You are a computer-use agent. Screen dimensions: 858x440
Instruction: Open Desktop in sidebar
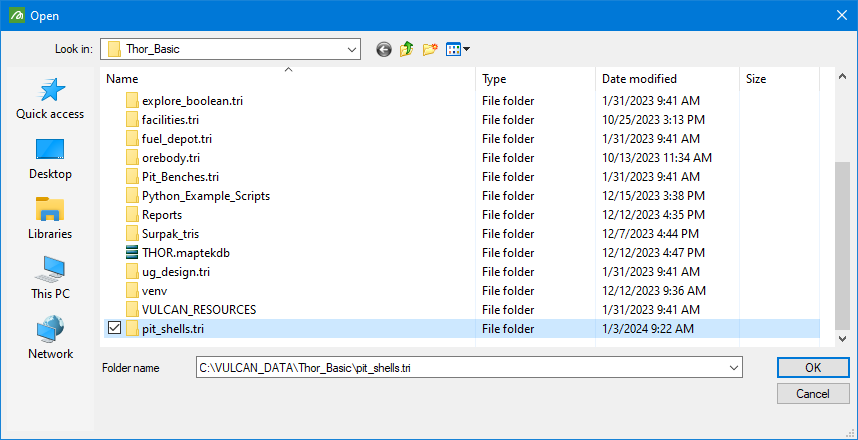pos(50,159)
